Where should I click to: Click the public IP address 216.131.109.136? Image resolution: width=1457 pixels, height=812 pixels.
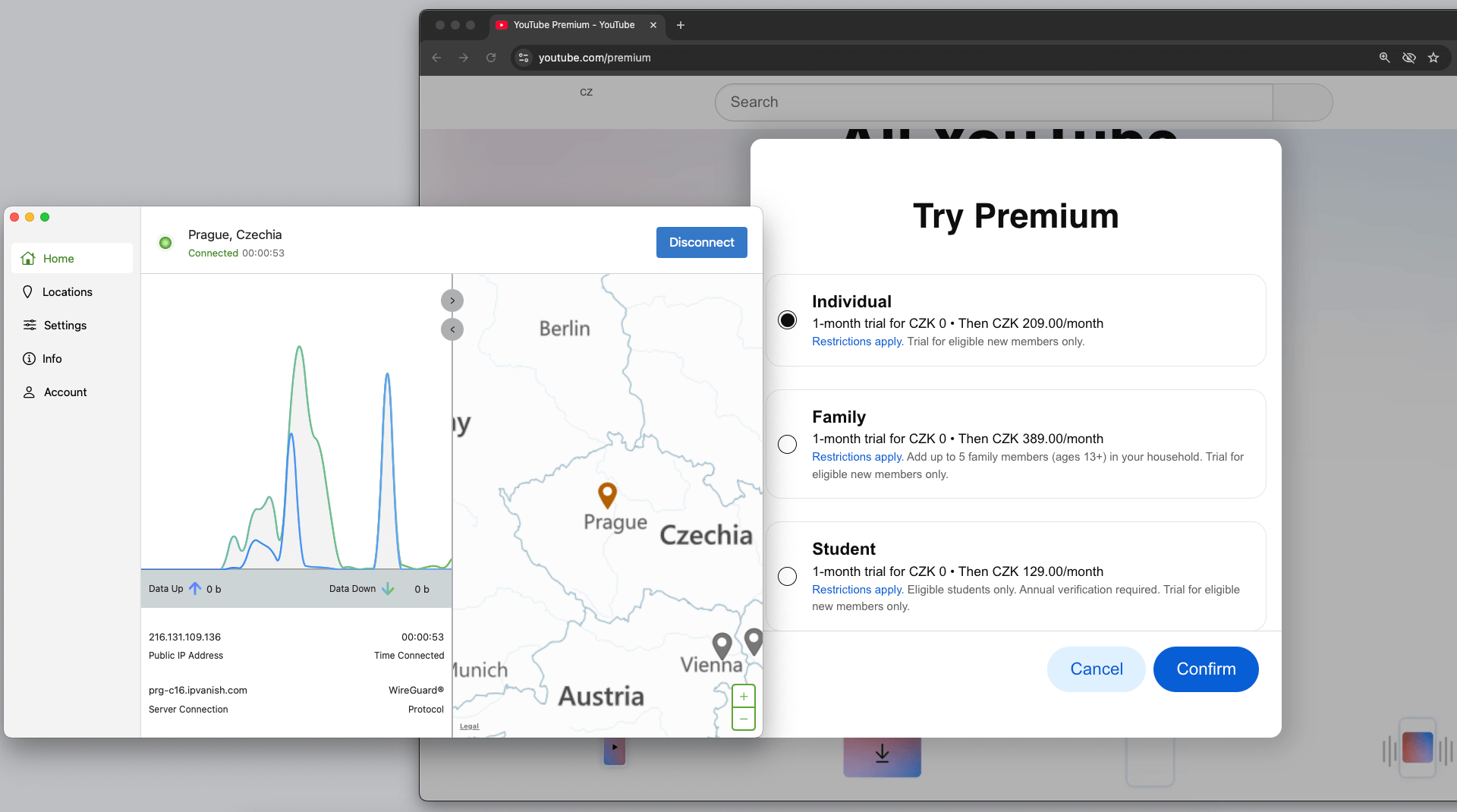[184, 637]
